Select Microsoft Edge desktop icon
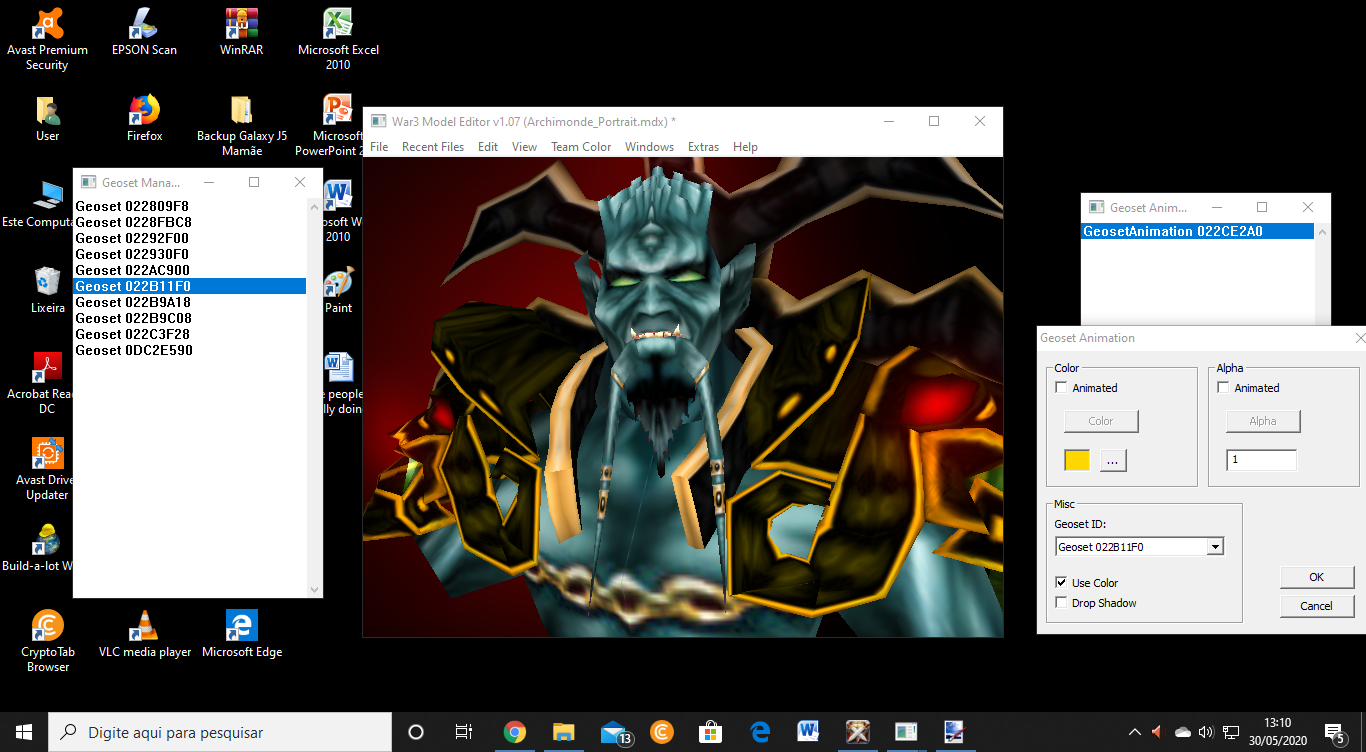The width and height of the screenshot is (1366, 752). click(x=241, y=634)
